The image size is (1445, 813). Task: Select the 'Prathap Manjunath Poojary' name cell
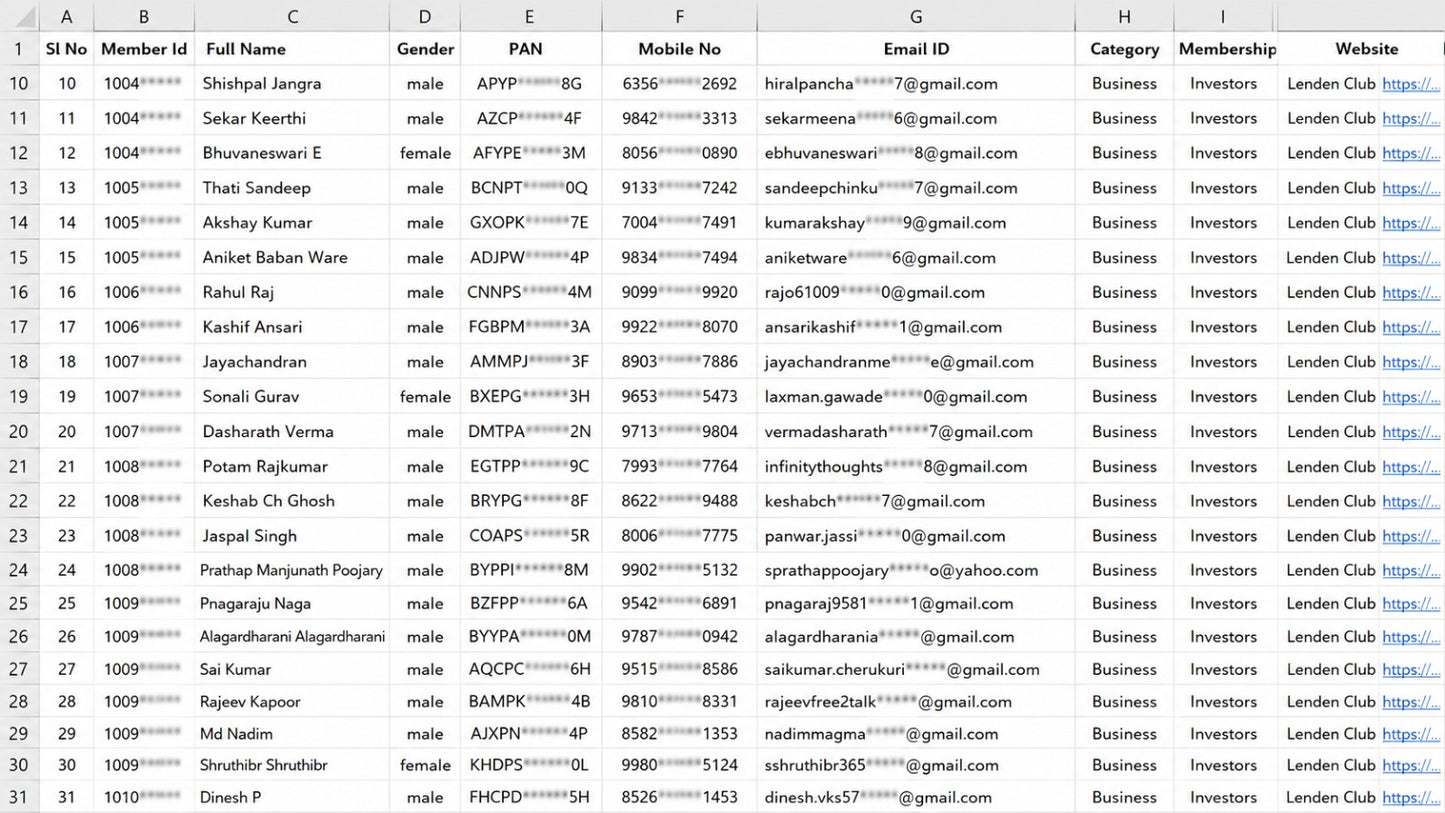coord(292,570)
